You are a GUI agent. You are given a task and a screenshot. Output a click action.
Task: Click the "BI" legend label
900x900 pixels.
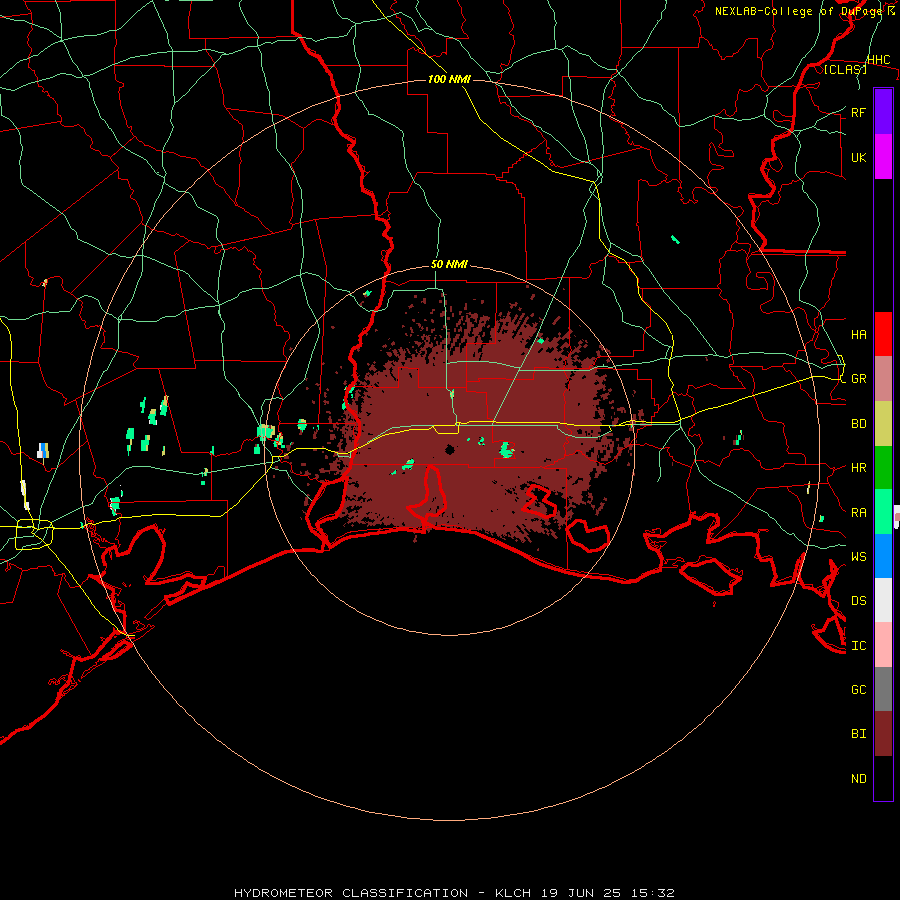[x=859, y=734]
